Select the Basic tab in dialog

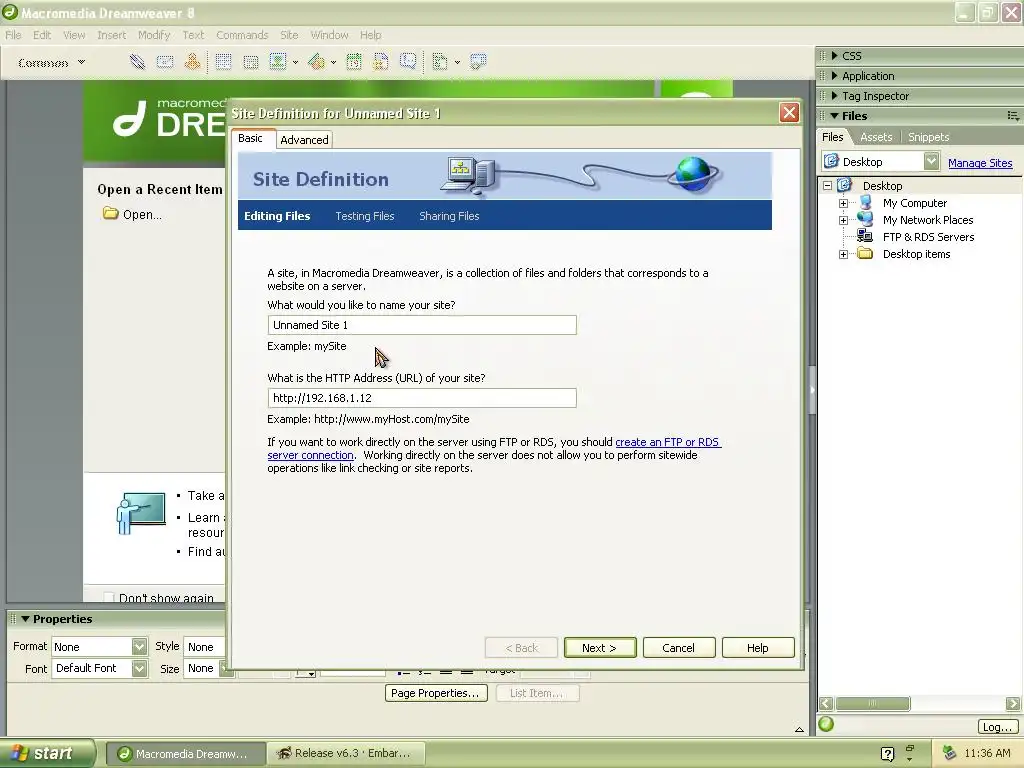point(250,138)
